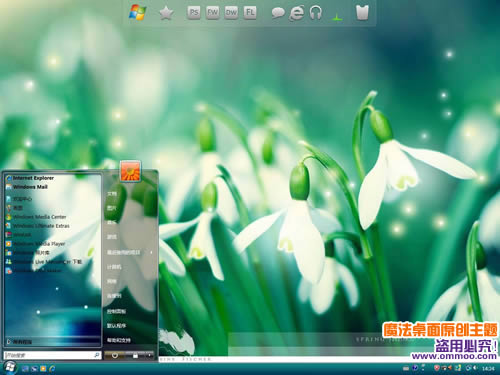
Task: Launch Windows Media Player from Start menu
Action: [35, 244]
